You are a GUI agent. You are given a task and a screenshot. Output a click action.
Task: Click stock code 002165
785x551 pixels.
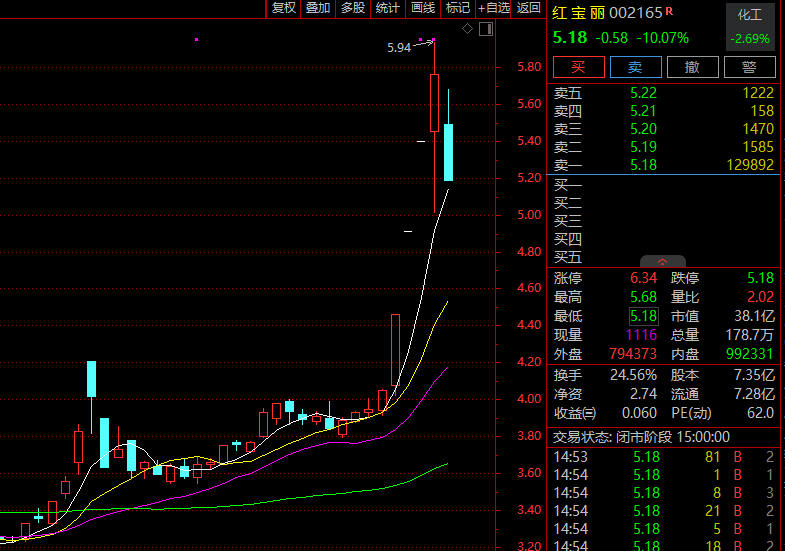(636, 13)
